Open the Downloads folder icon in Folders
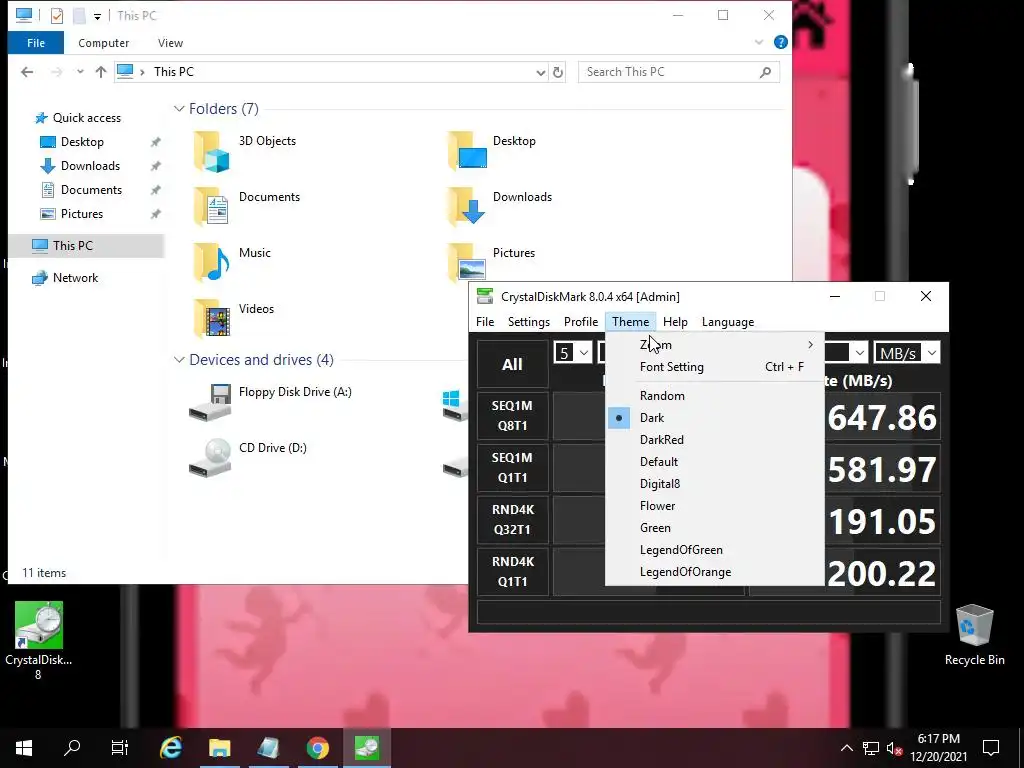 click(467, 207)
